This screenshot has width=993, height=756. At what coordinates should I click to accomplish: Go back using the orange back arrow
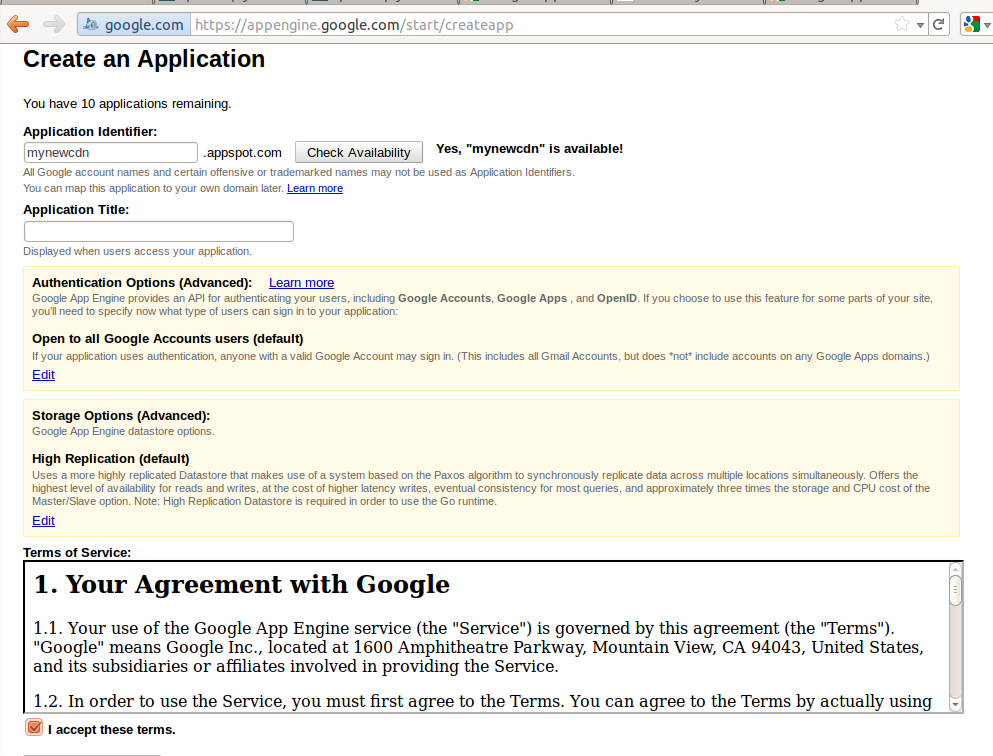(x=18, y=25)
